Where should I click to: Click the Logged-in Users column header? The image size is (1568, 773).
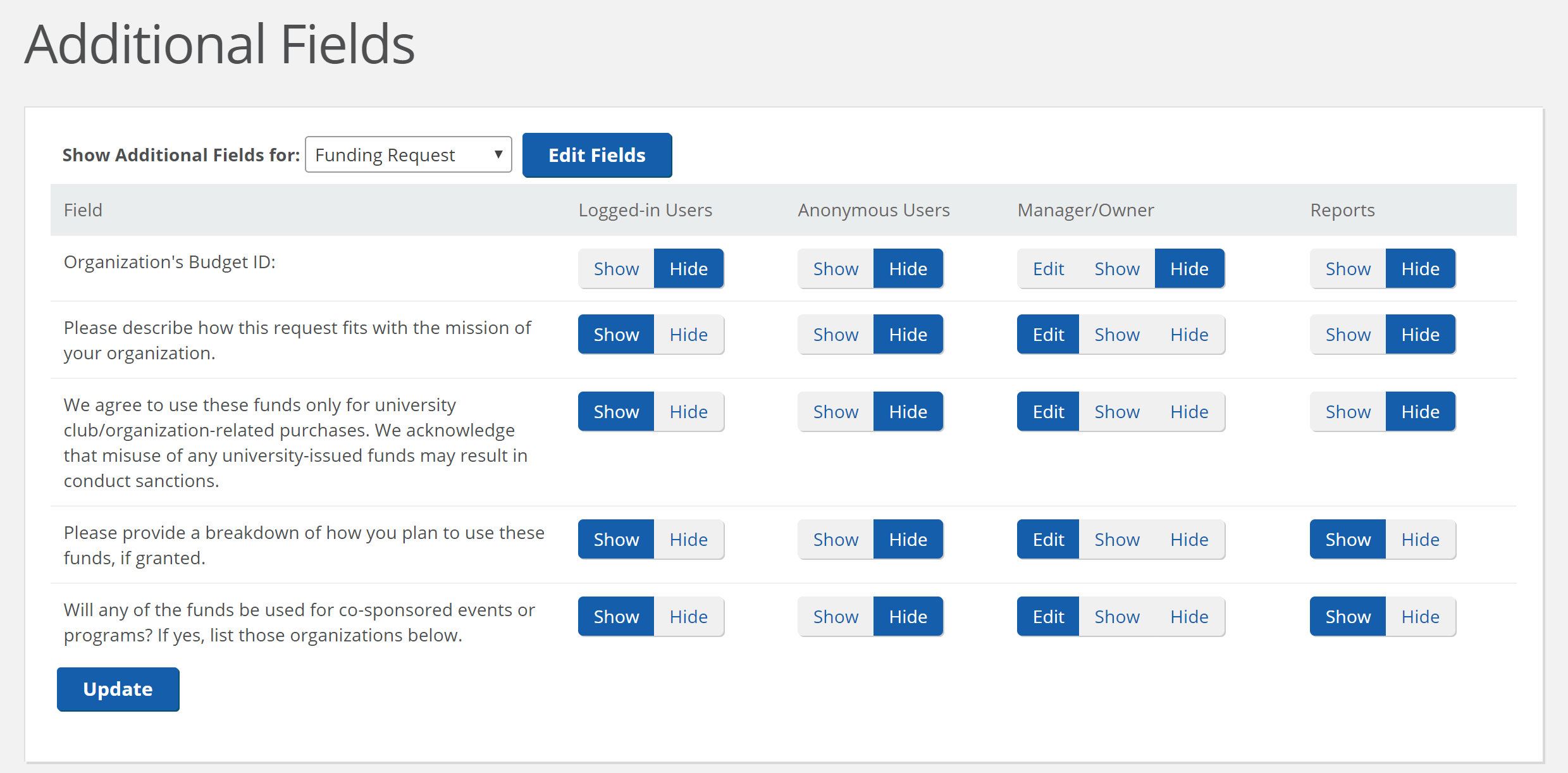click(645, 210)
